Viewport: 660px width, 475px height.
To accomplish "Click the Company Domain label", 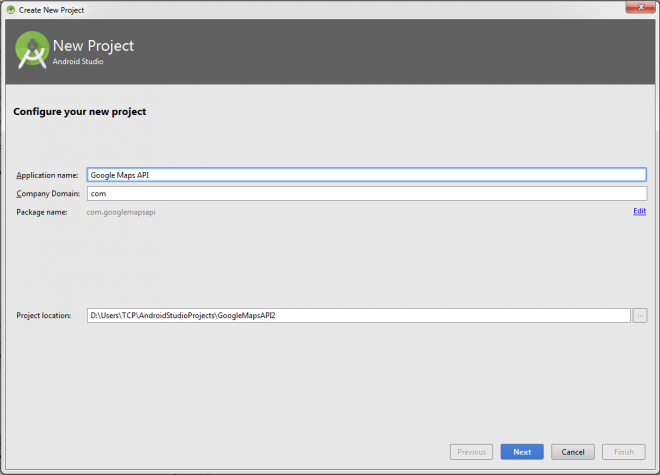I will [x=48, y=194].
